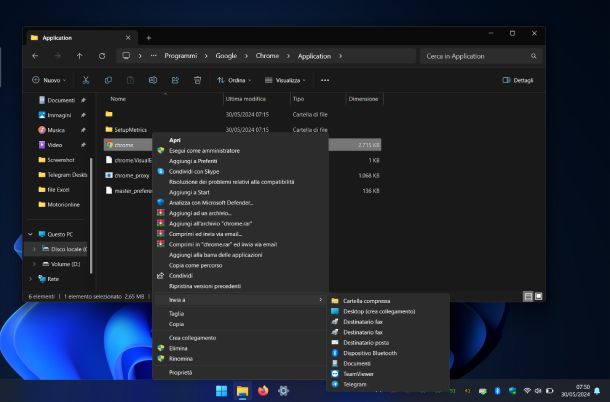Select the SetupMetrics folder row

pos(243,130)
